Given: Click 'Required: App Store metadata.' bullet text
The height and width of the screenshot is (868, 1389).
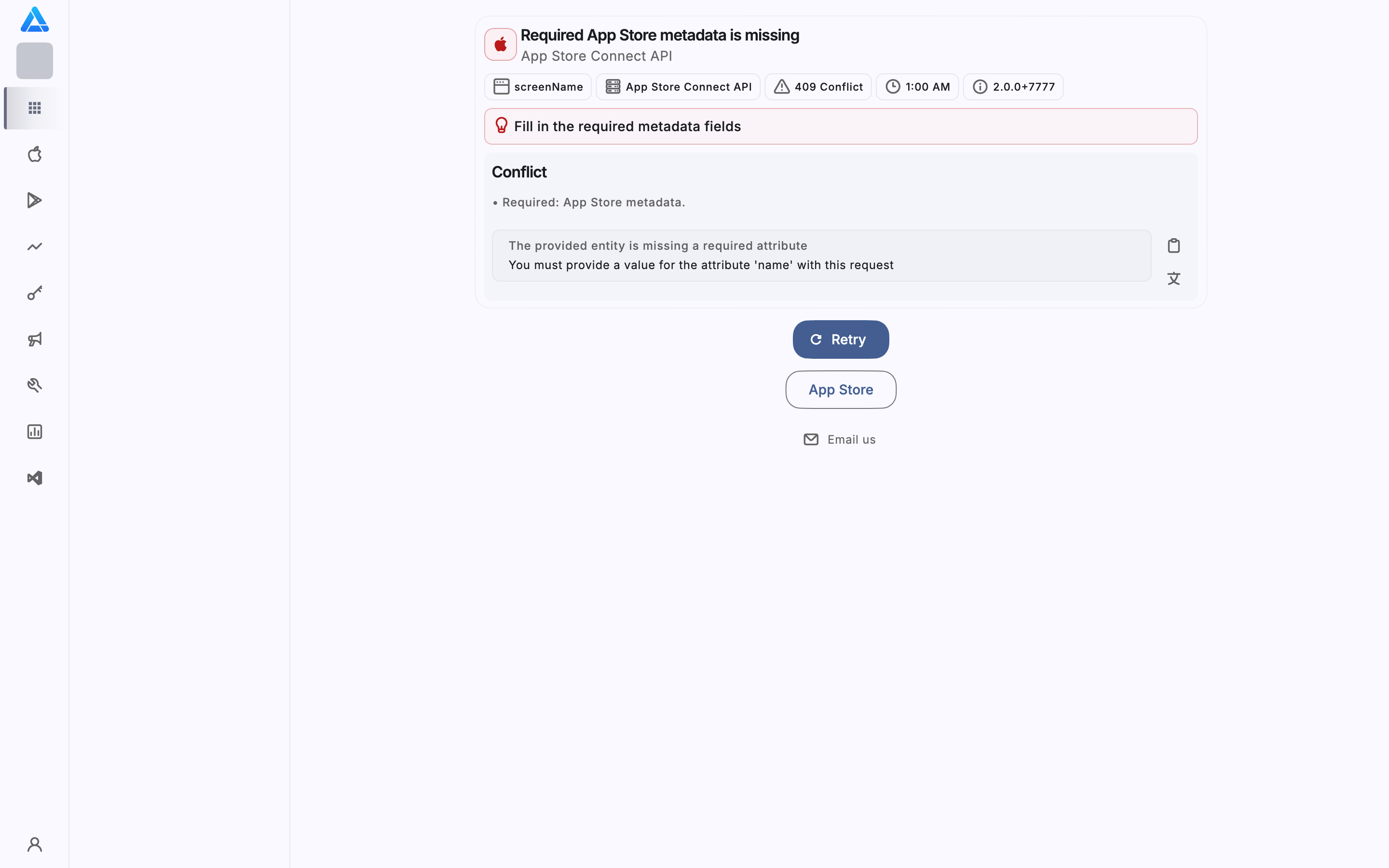Looking at the screenshot, I should (594, 203).
